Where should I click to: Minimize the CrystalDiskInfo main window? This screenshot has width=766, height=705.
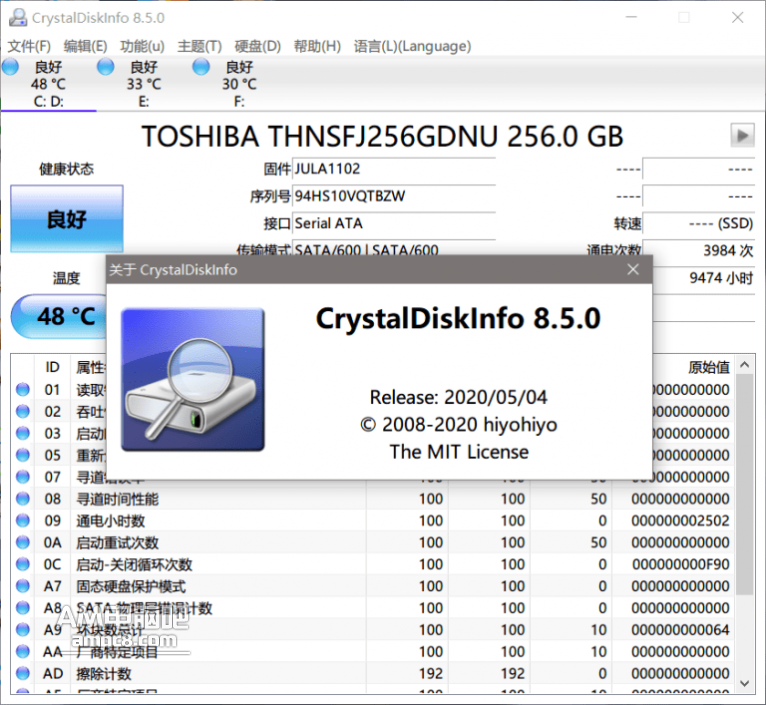click(x=631, y=18)
